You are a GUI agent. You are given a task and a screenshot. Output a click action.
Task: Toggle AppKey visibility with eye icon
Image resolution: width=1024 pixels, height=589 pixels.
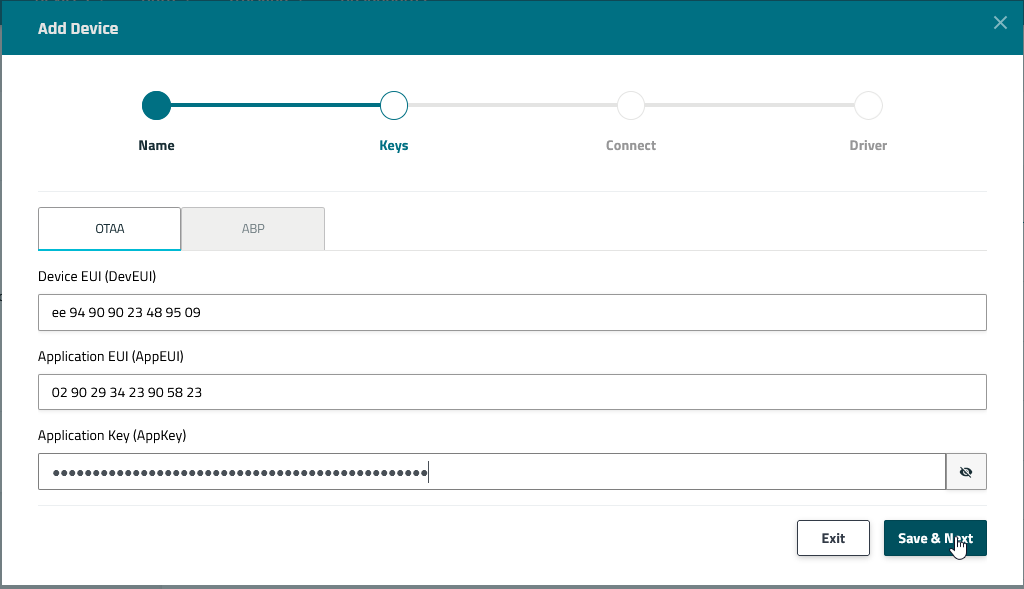pyautogui.click(x=966, y=472)
